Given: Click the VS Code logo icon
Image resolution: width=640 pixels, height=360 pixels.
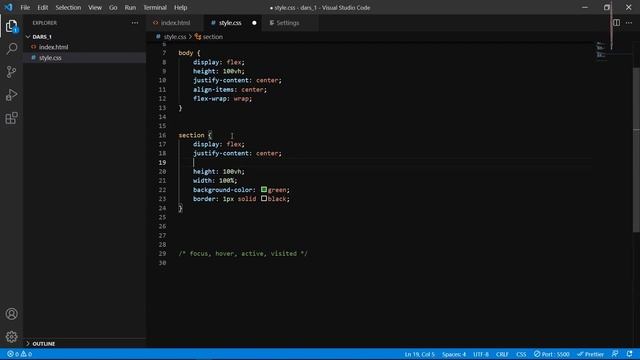Looking at the screenshot, I should click(8, 7).
